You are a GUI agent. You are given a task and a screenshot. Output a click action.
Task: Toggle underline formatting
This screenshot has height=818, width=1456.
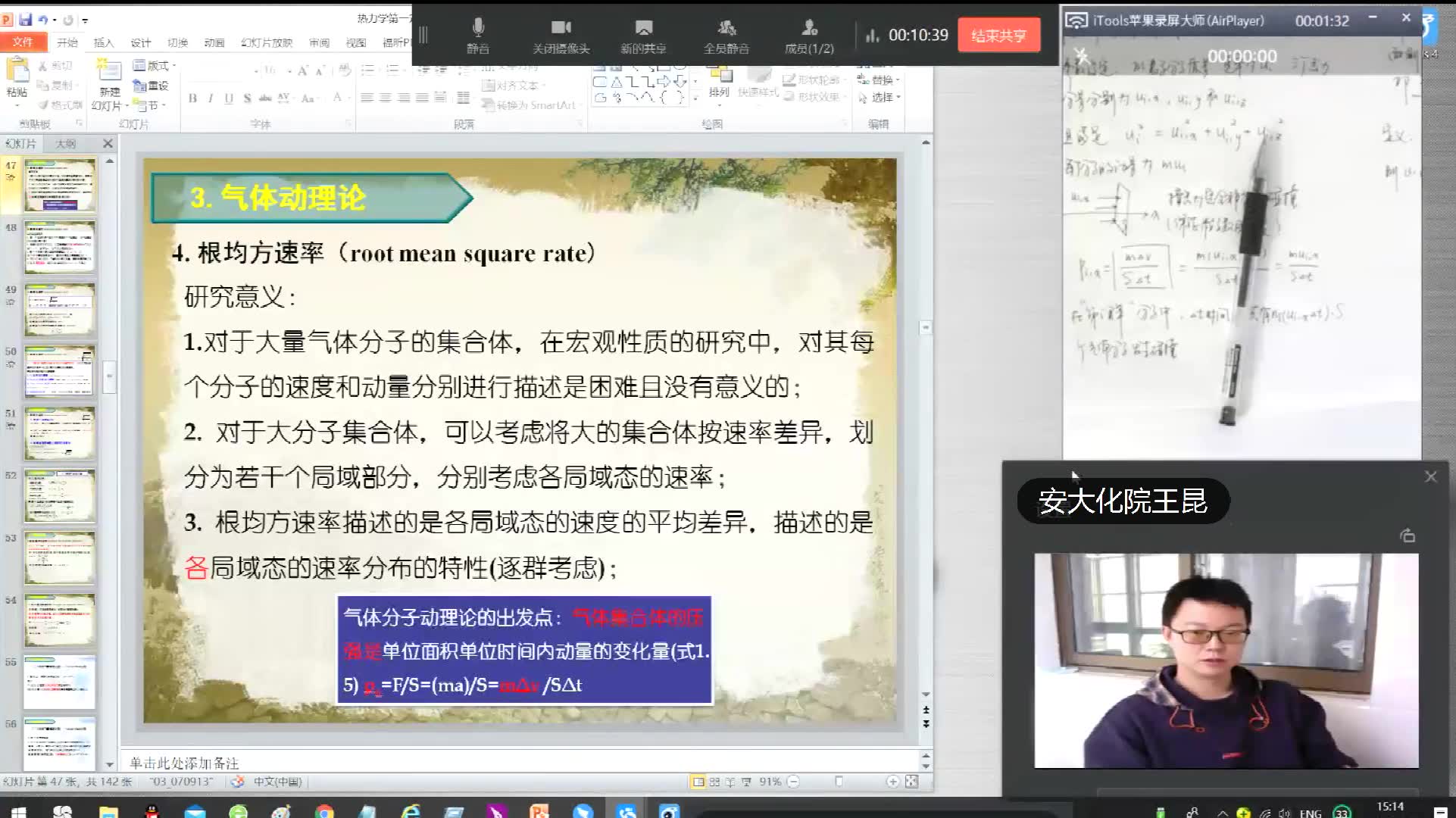(x=228, y=98)
